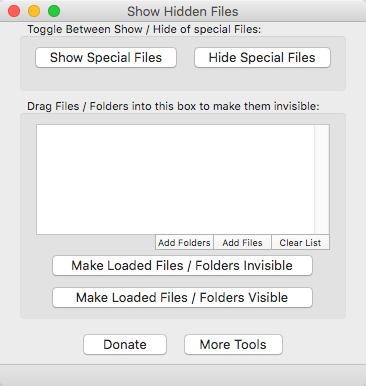
Task: Click the file list's vertical scrollbar track
Action: [x=322, y=179]
